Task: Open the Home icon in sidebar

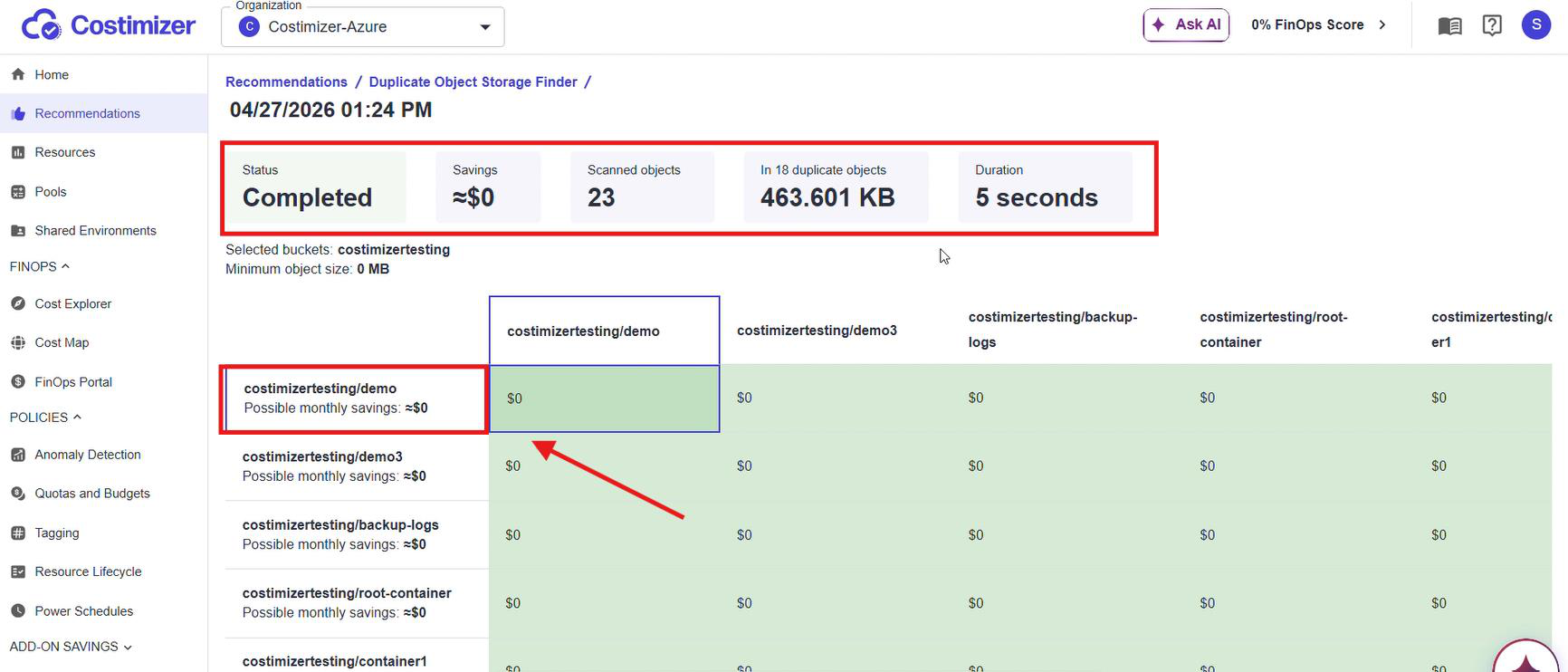Action: 18,74
